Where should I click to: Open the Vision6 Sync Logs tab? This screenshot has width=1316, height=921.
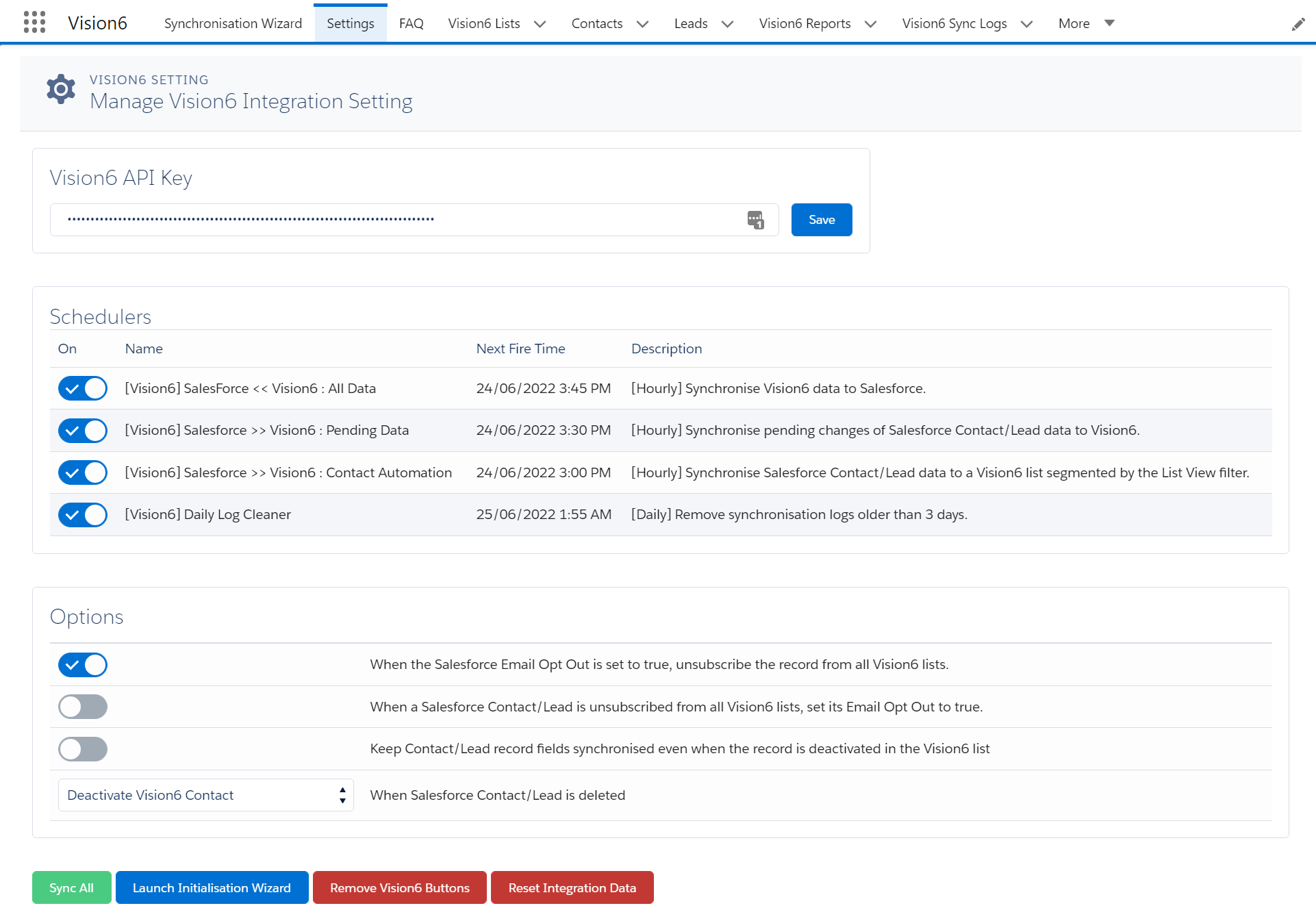tap(954, 23)
